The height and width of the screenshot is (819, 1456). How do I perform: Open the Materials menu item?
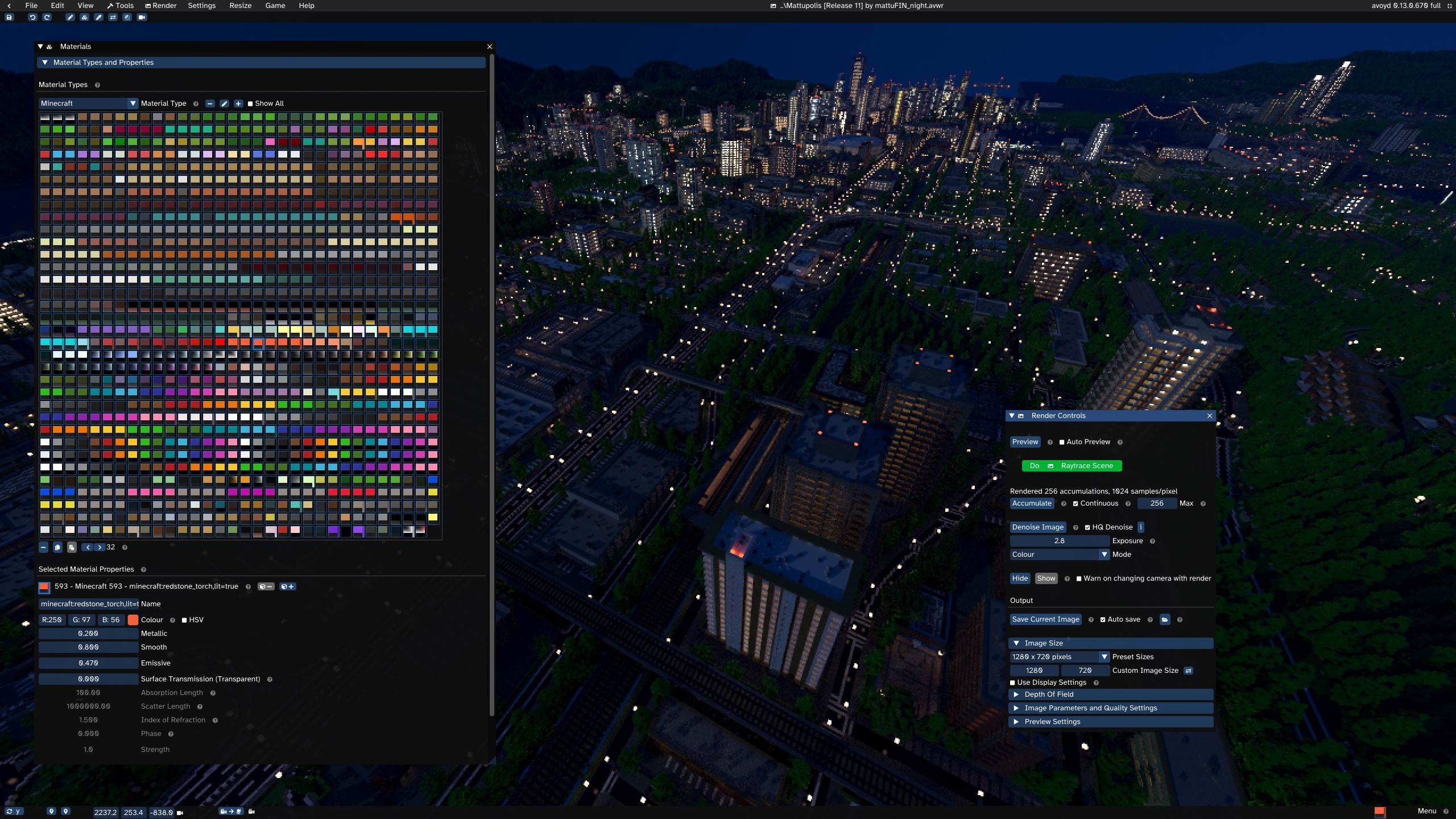75,46
